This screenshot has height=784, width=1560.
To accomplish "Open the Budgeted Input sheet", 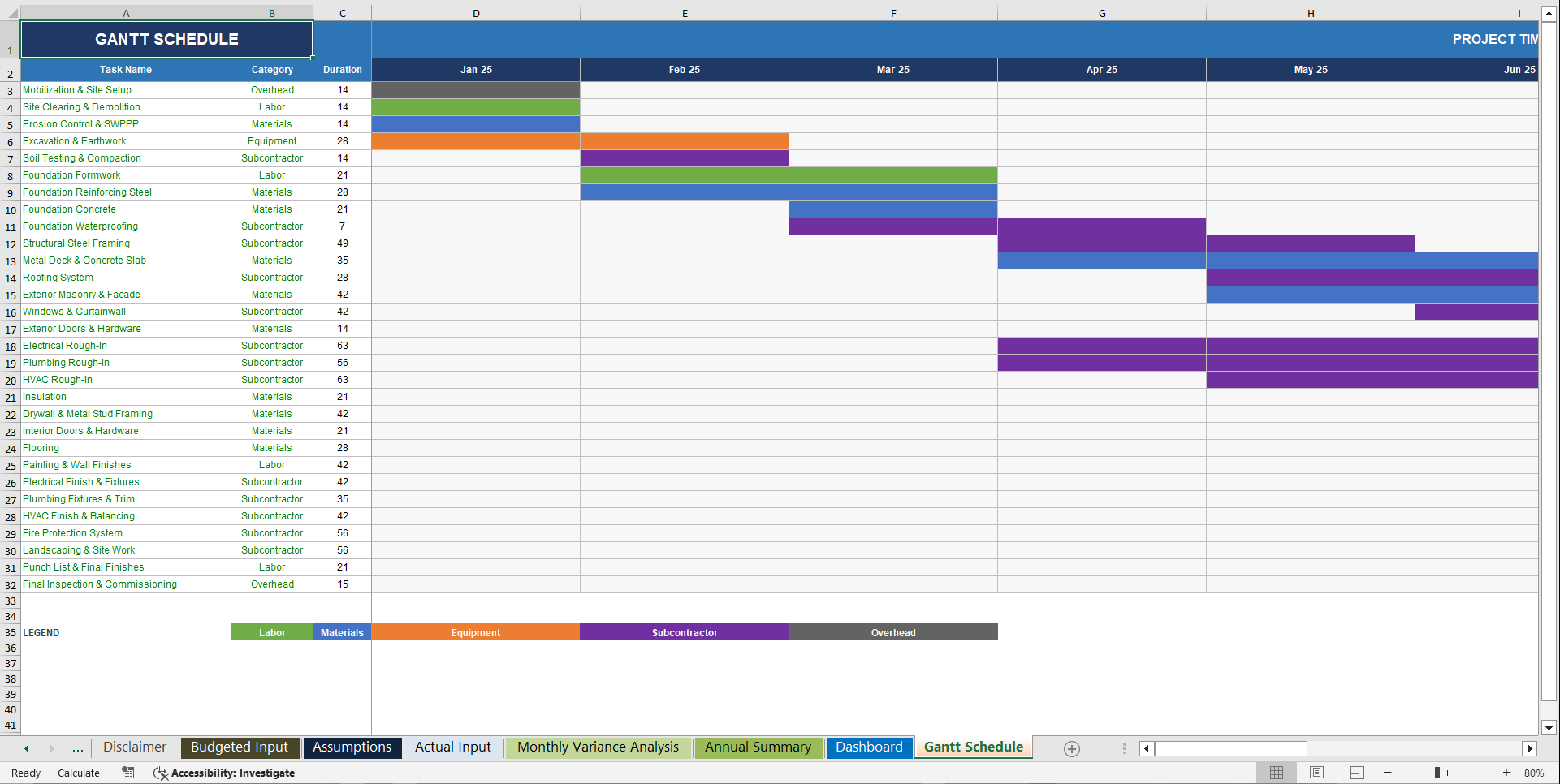I will tap(240, 747).
